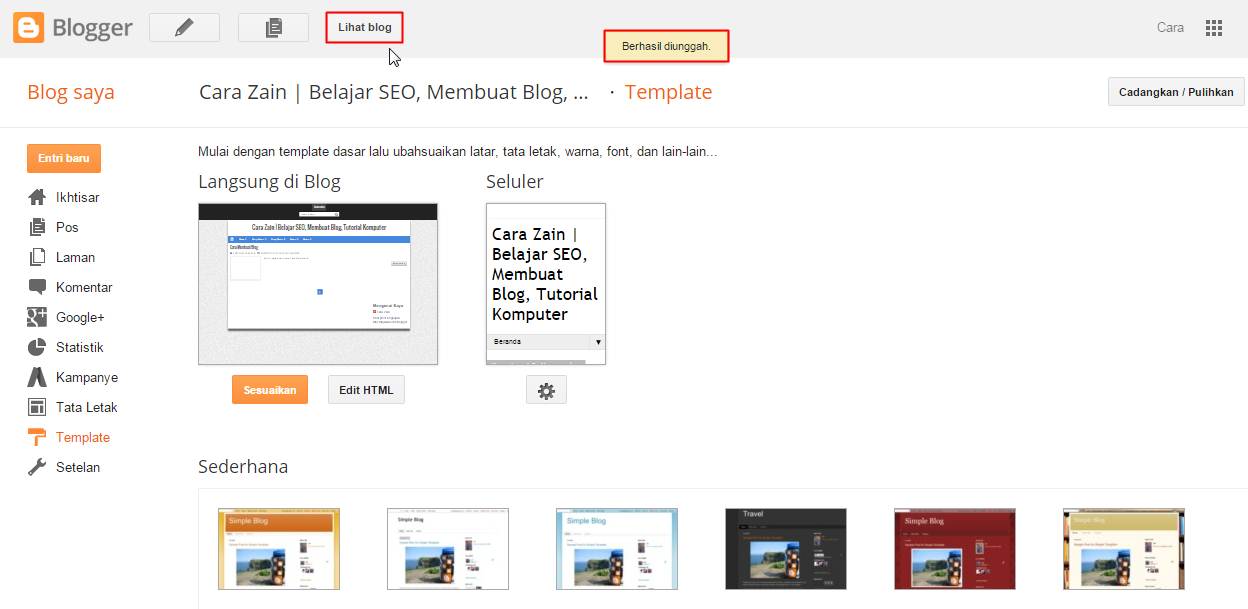The width and height of the screenshot is (1248, 609).
Task: Open the Edit HTML editor
Action: point(365,389)
